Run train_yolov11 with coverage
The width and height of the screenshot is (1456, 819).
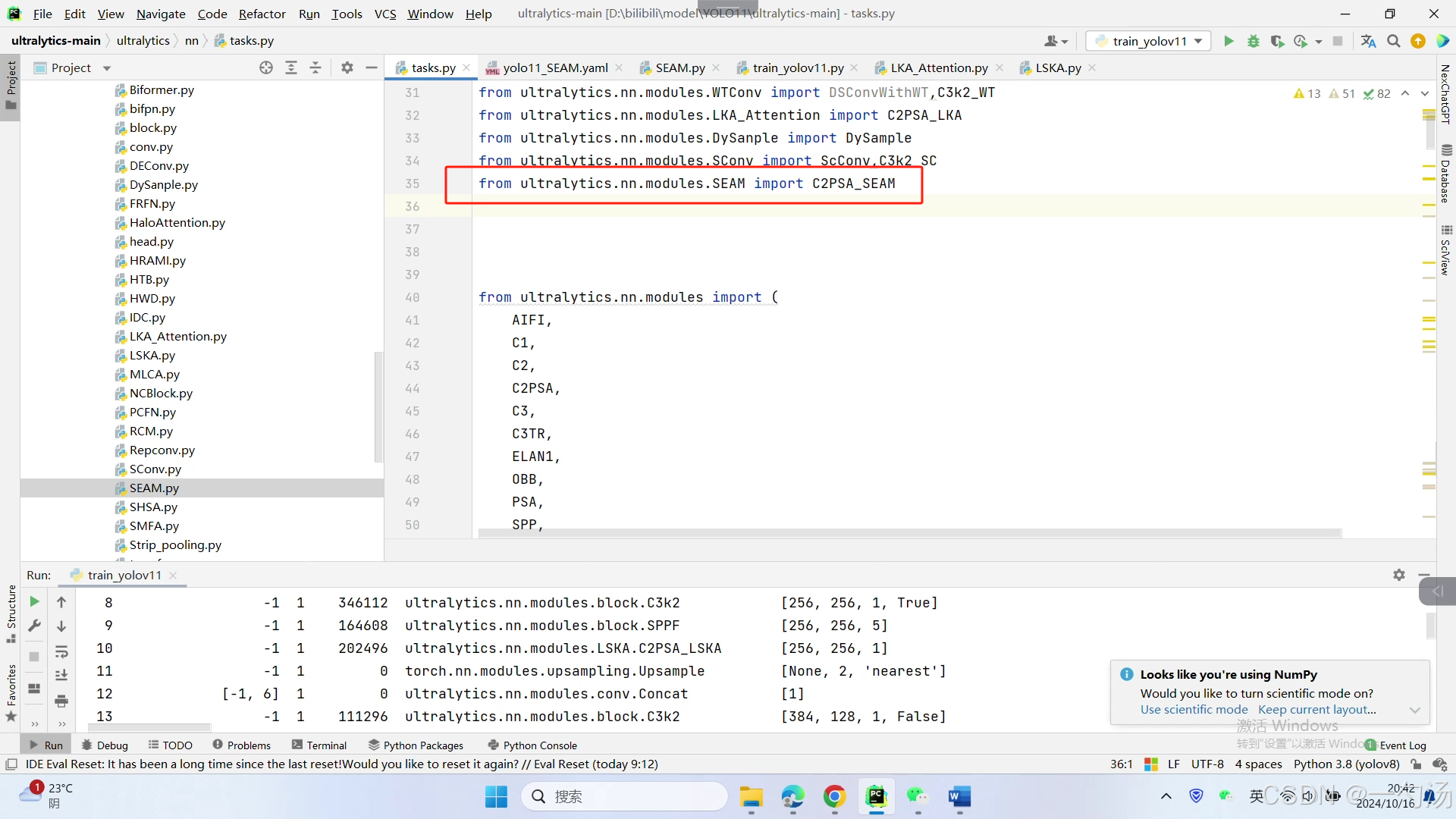[1277, 41]
